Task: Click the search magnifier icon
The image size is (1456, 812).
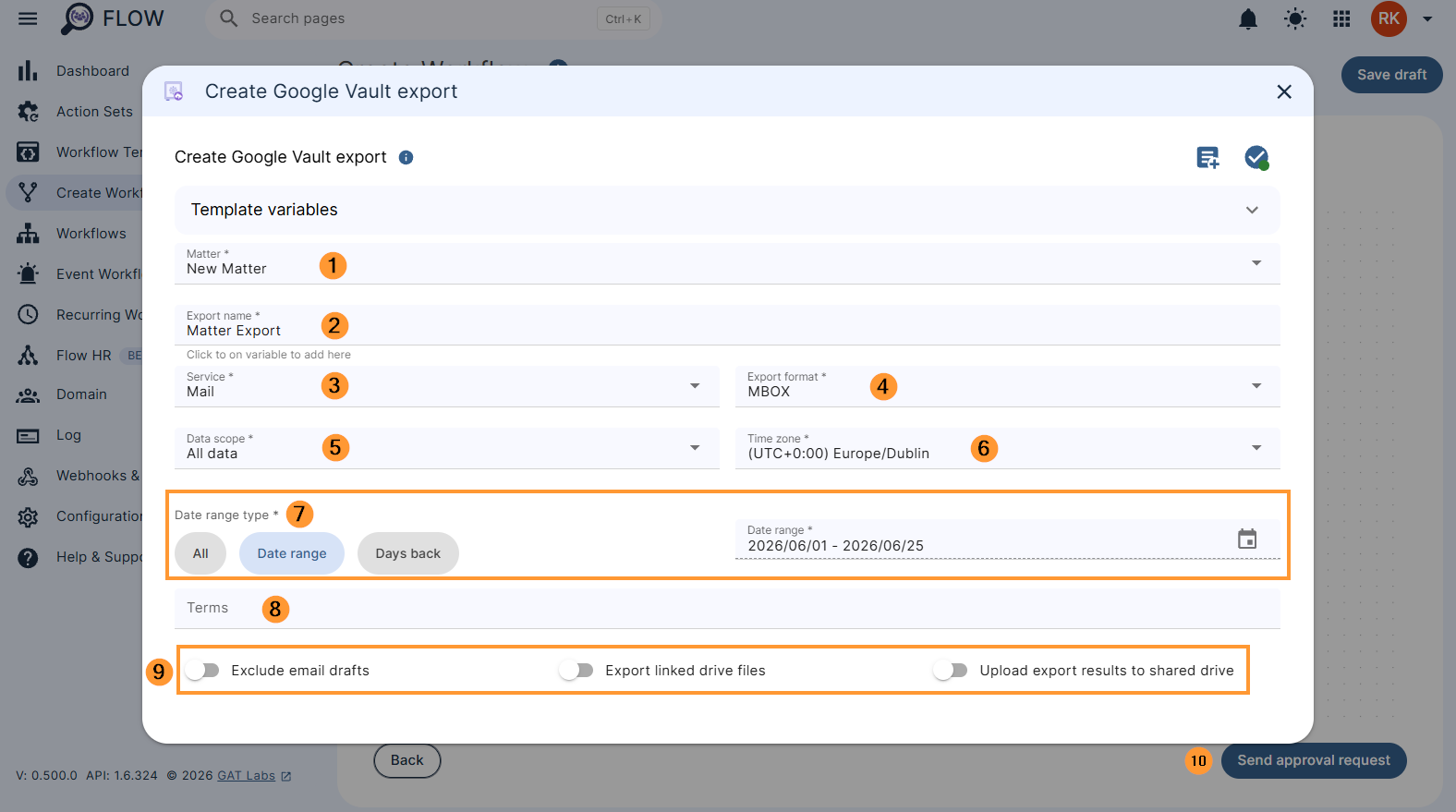Action: (228, 18)
